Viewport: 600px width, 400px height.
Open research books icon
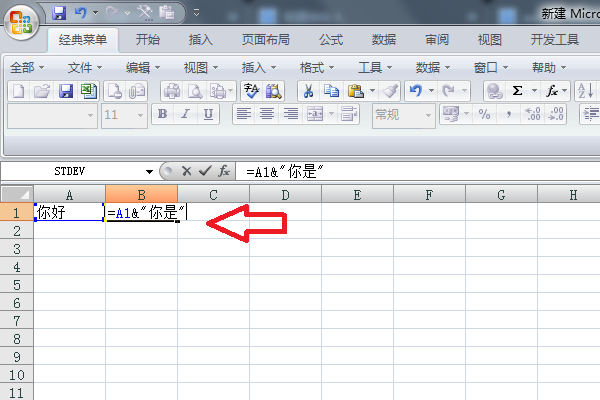tap(274, 91)
